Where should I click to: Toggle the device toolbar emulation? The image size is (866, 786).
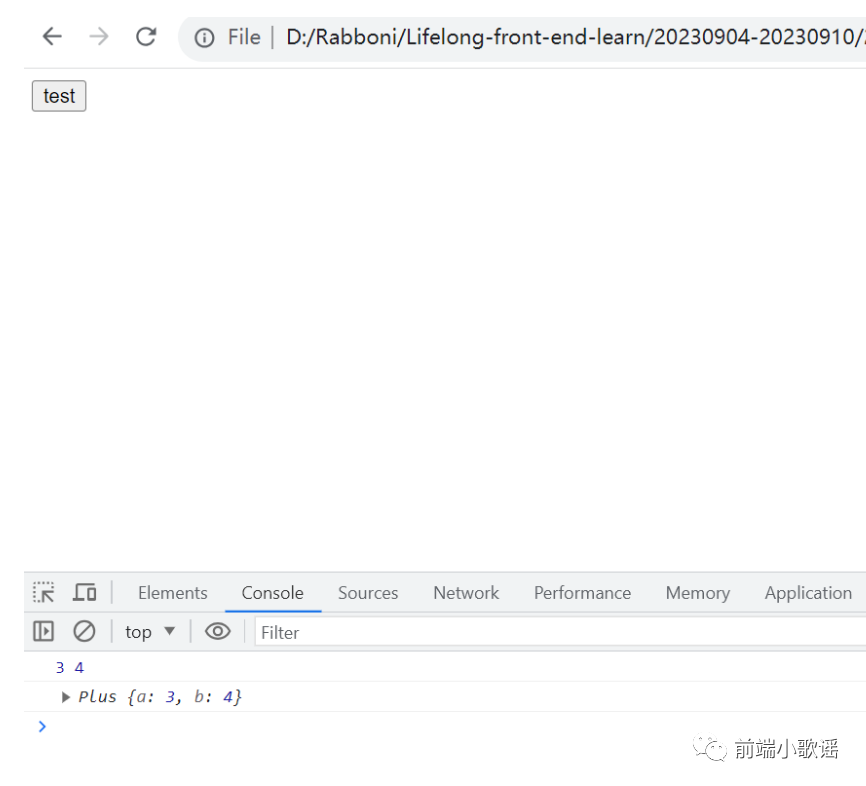(84, 592)
